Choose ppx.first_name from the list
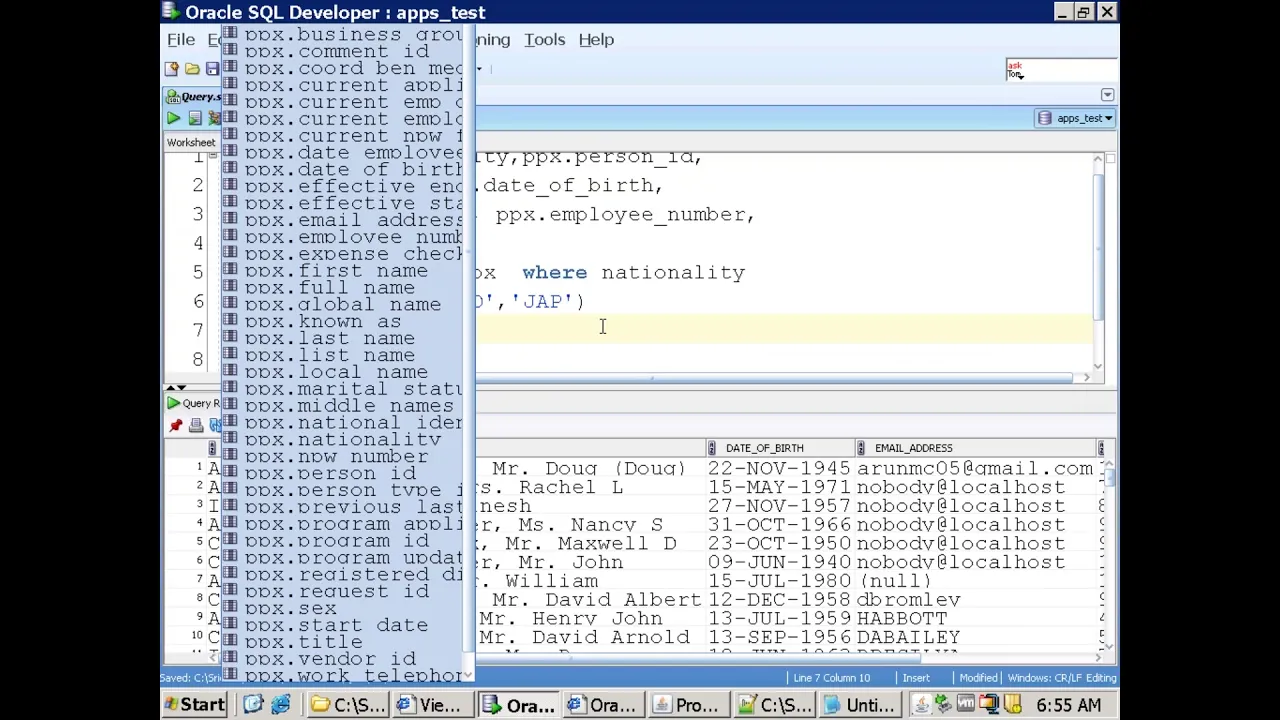1280x720 pixels. (x=343, y=271)
